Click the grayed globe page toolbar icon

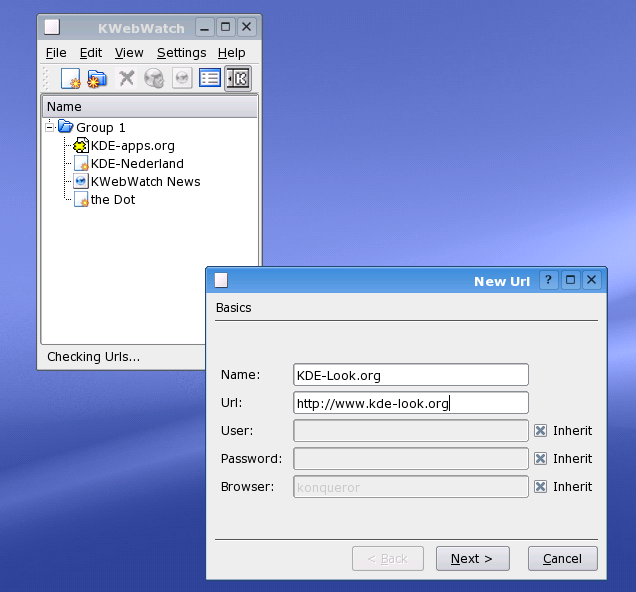tap(182, 78)
